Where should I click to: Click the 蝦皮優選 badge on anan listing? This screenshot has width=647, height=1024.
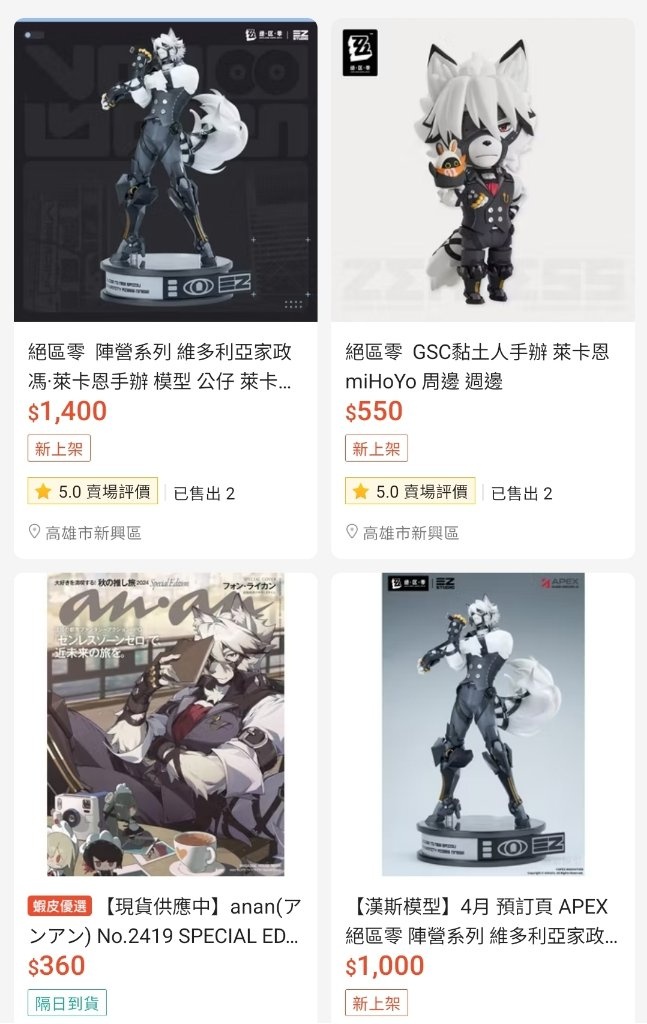click(x=60, y=906)
